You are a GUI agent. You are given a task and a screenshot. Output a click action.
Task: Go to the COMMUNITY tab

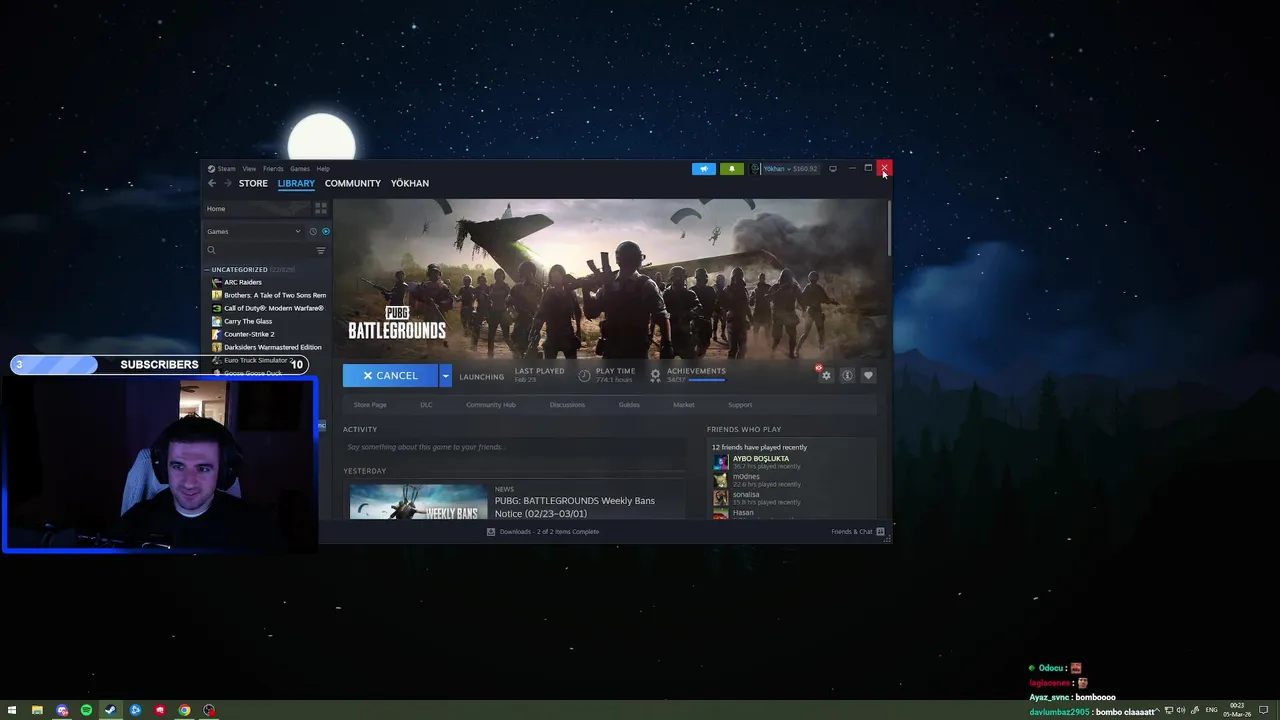(353, 183)
